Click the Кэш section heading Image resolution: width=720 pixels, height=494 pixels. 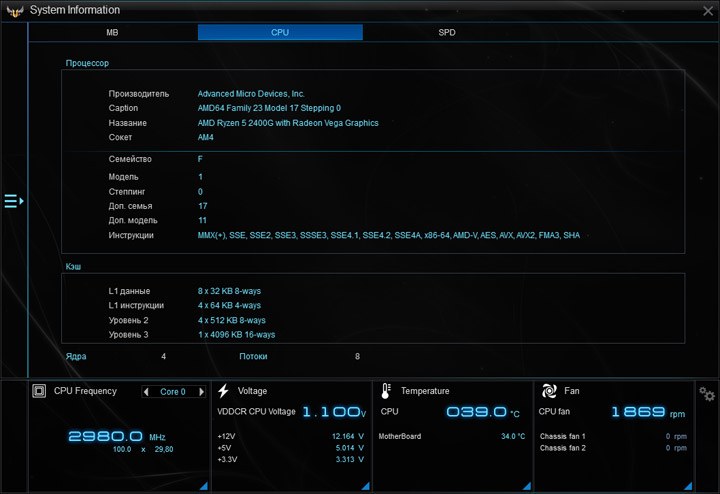(73, 266)
